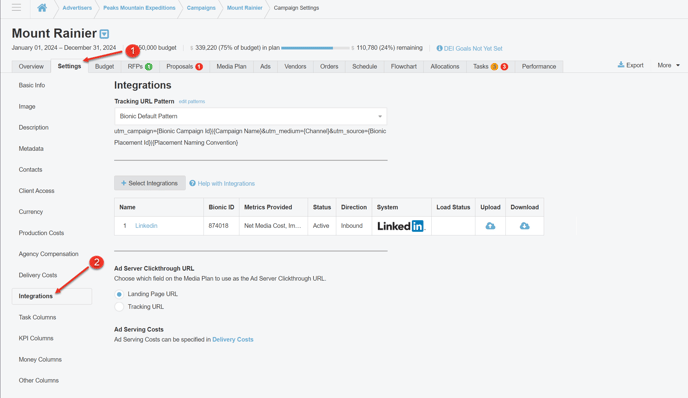Open Metadata in settings sidebar
Screen dimensions: 688x398
coord(31,149)
